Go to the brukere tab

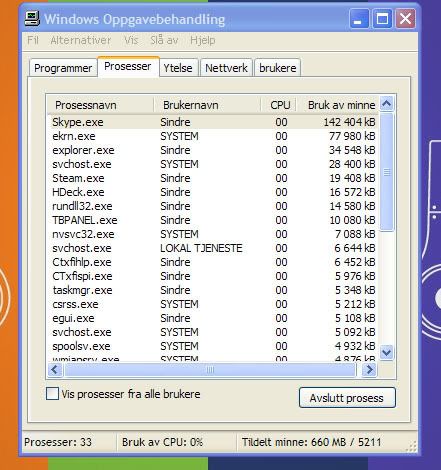point(278,68)
